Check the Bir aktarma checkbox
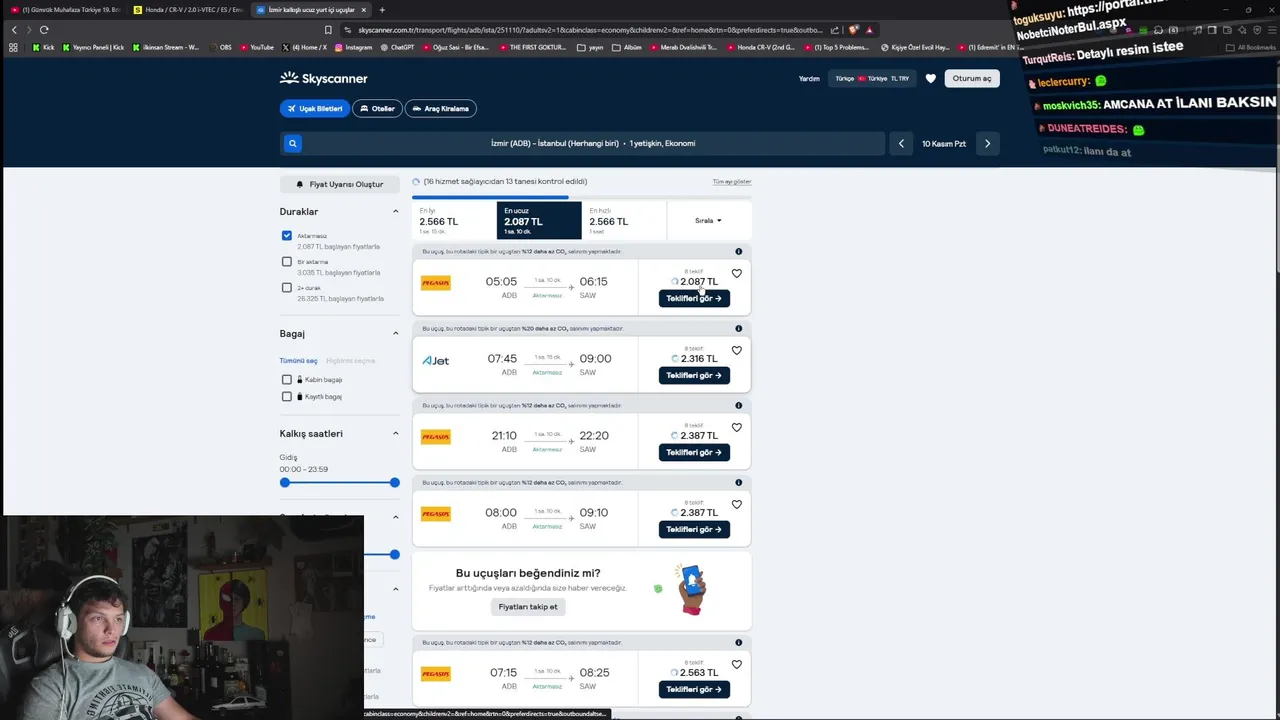1280x720 pixels. [x=287, y=262]
